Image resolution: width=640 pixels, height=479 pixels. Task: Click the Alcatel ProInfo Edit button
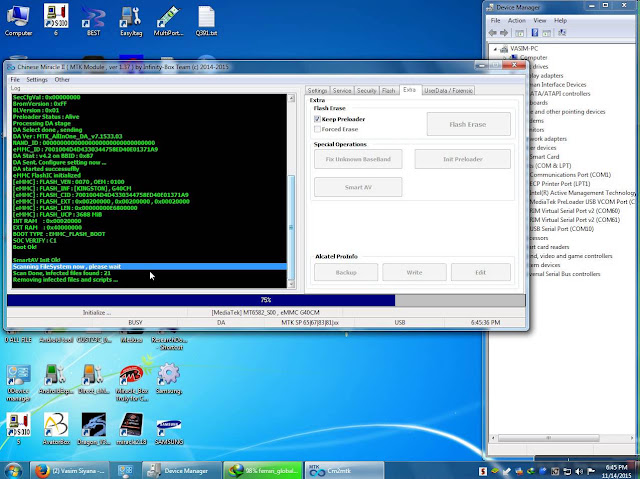coord(480,272)
